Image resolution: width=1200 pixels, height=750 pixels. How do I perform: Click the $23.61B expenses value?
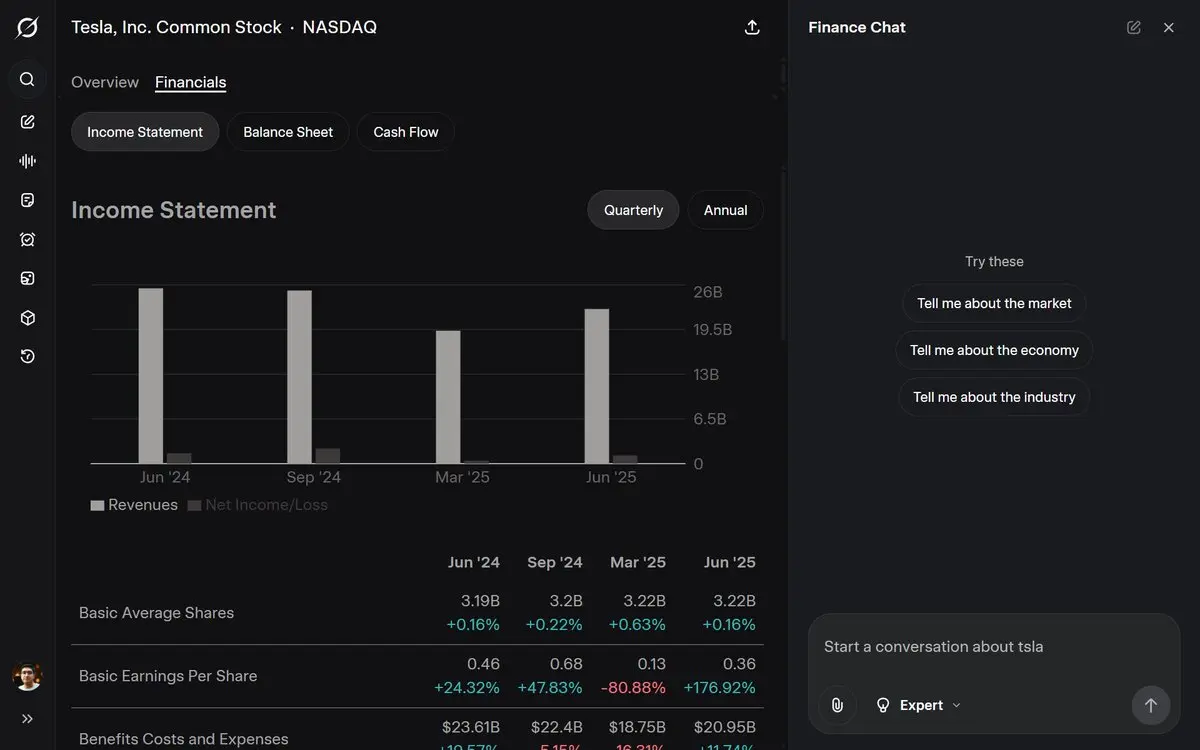pos(471,727)
